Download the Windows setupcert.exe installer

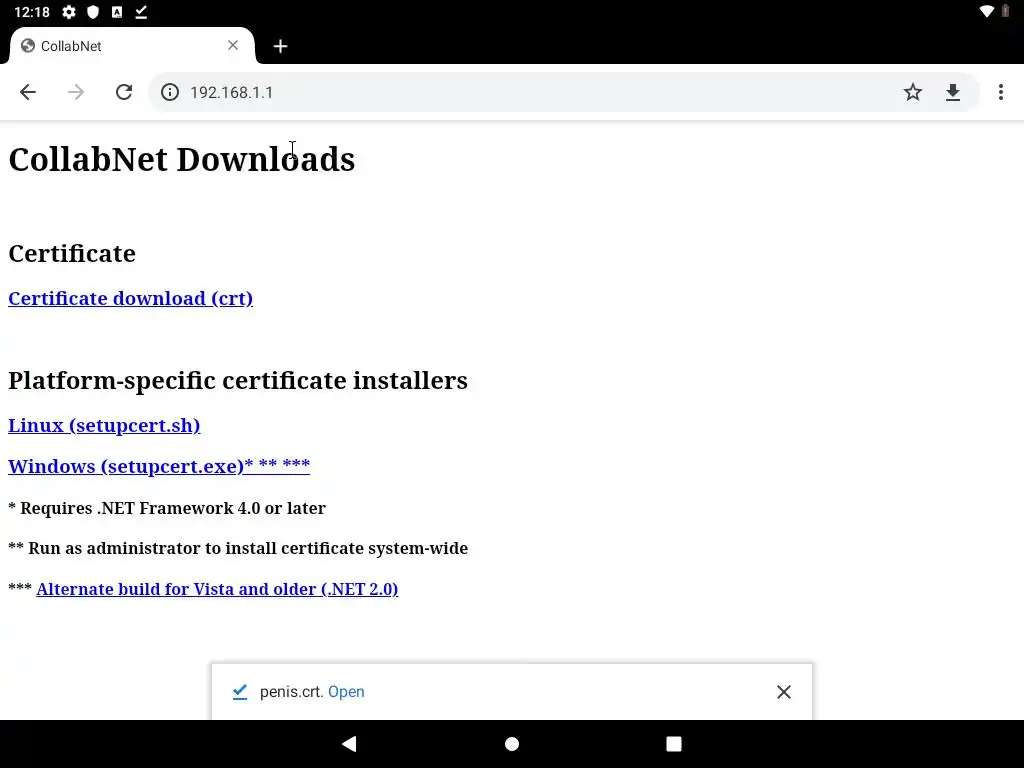pyautogui.click(x=159, y=466)
